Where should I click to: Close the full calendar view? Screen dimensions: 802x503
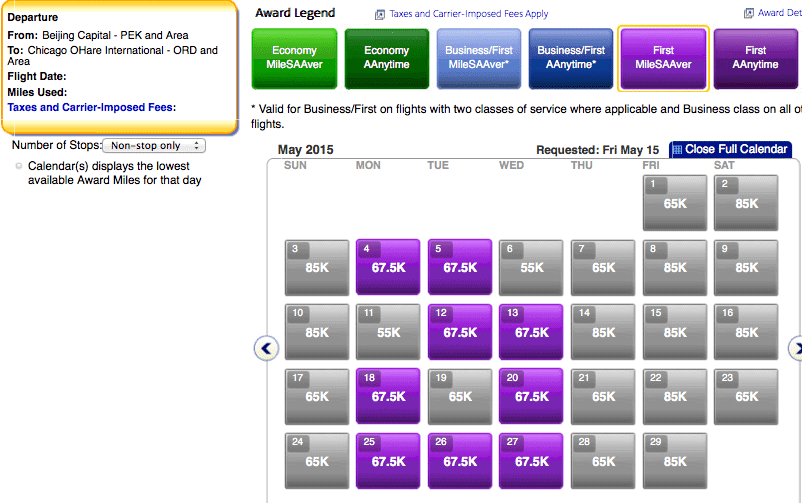(x=730, y=149)
